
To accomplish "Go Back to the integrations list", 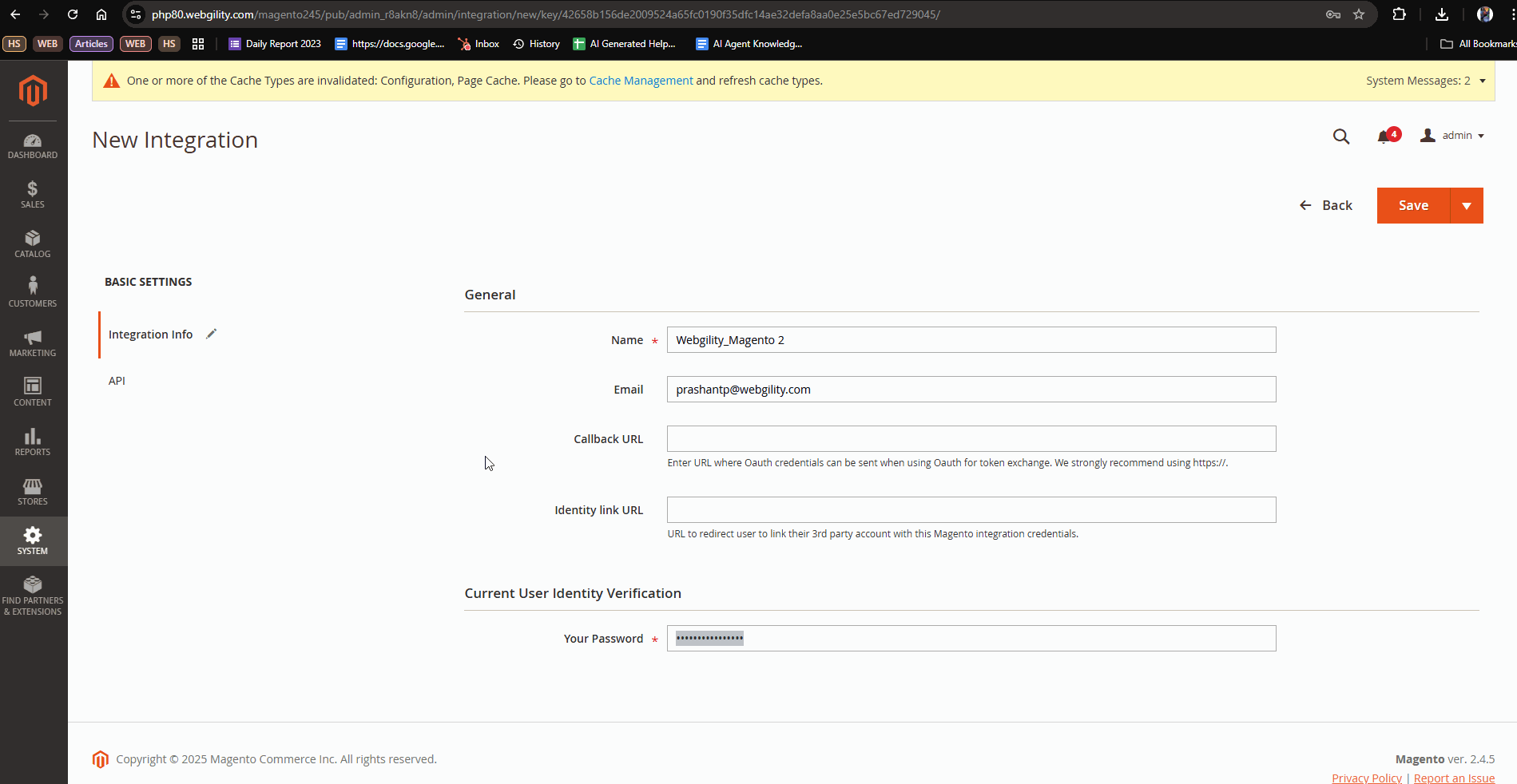I will [x=1326, y=206].
